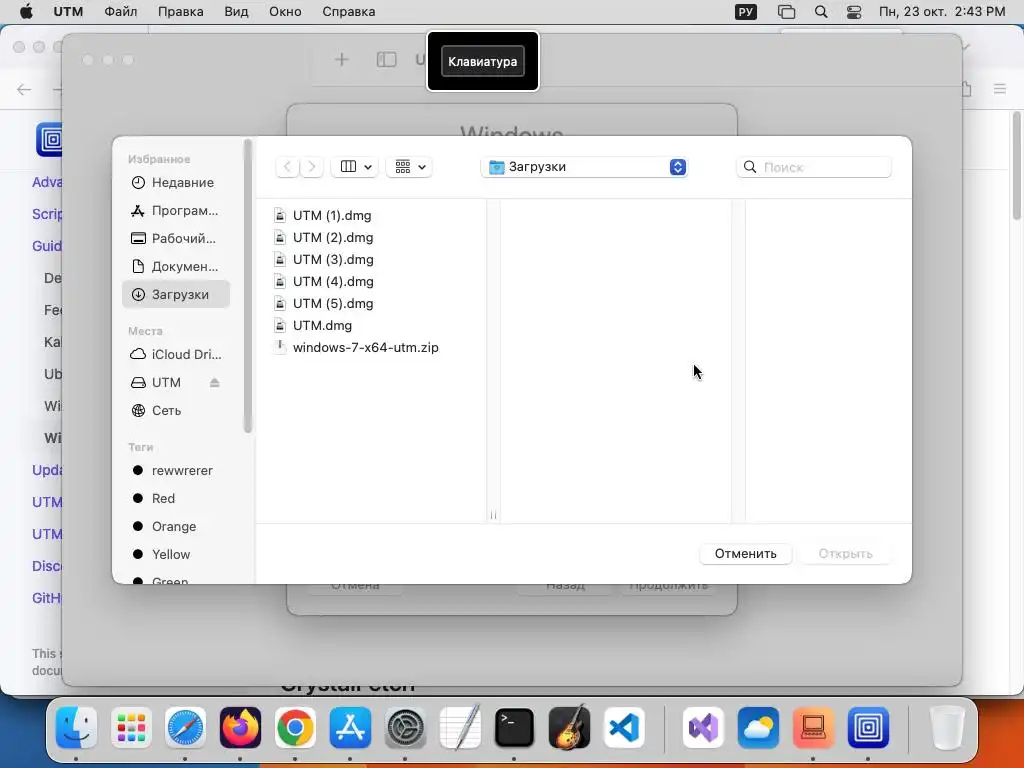Viewport: 1024px width, 768px height.
Task: Open the Вид menu
Action: [x=236, y=12]
